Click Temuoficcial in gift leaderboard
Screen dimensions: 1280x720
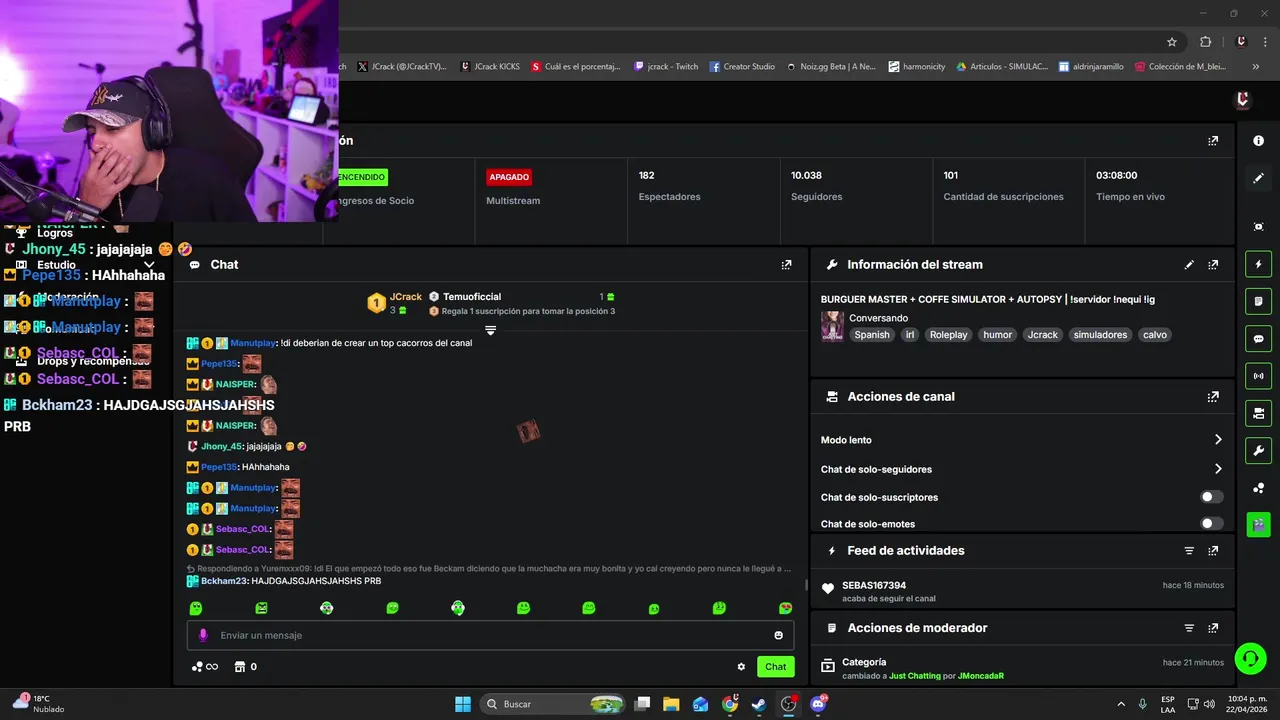tap(472, 297)
